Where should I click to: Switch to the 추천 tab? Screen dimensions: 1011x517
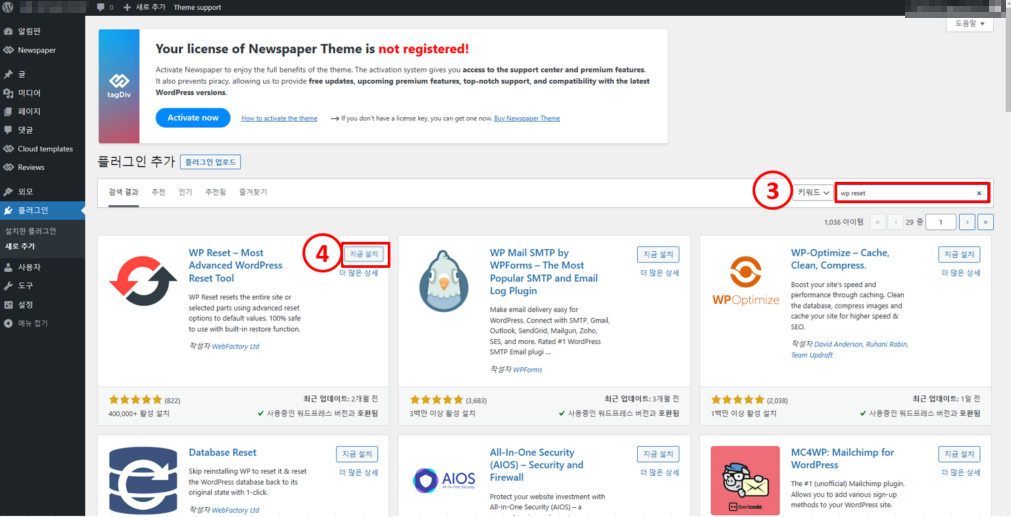pyautogui.click(x=159, y=192)
